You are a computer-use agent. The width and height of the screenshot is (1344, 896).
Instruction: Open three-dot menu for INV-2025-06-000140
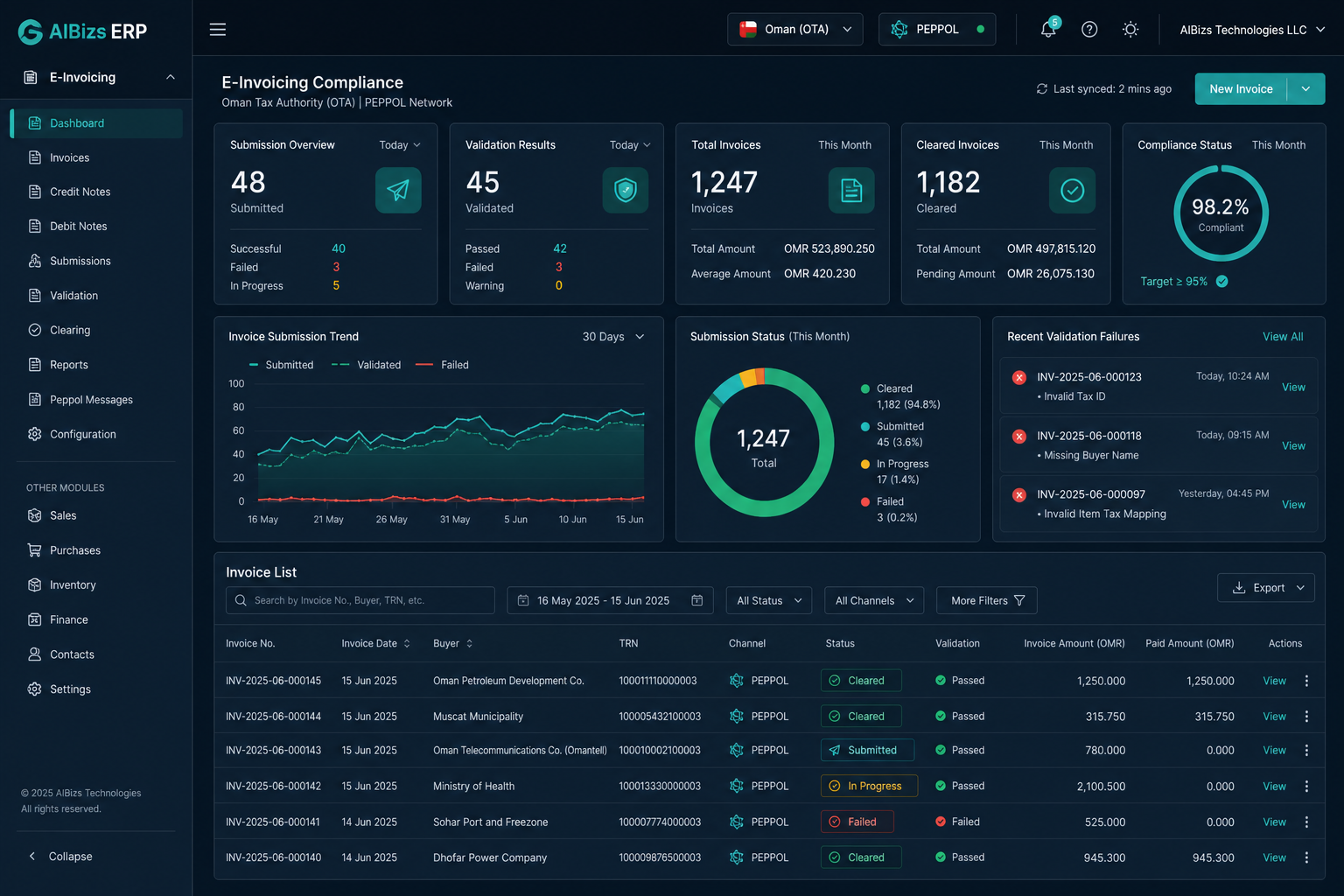click(1306, 857)
